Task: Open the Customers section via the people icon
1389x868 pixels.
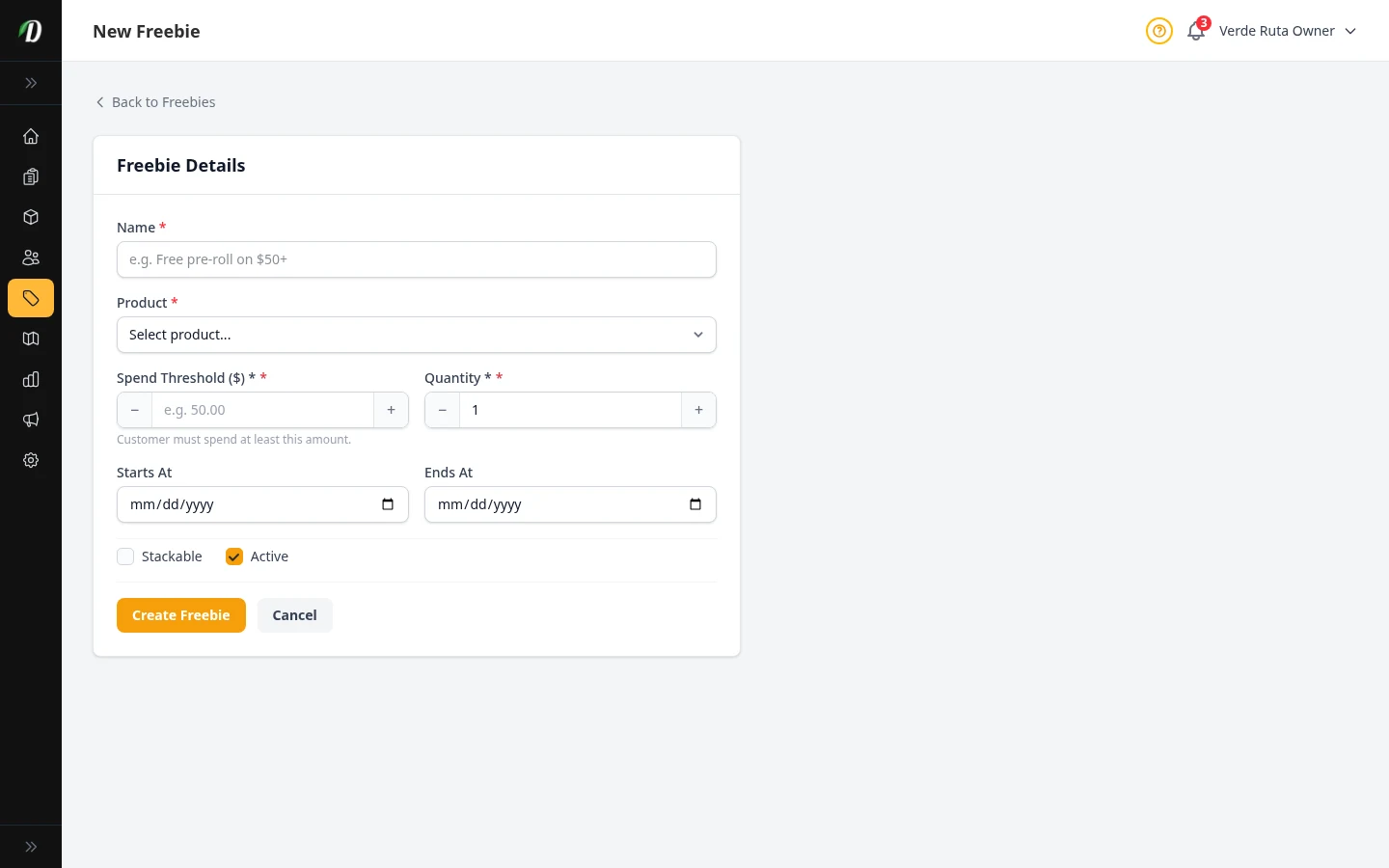Action: coord(30,258)
